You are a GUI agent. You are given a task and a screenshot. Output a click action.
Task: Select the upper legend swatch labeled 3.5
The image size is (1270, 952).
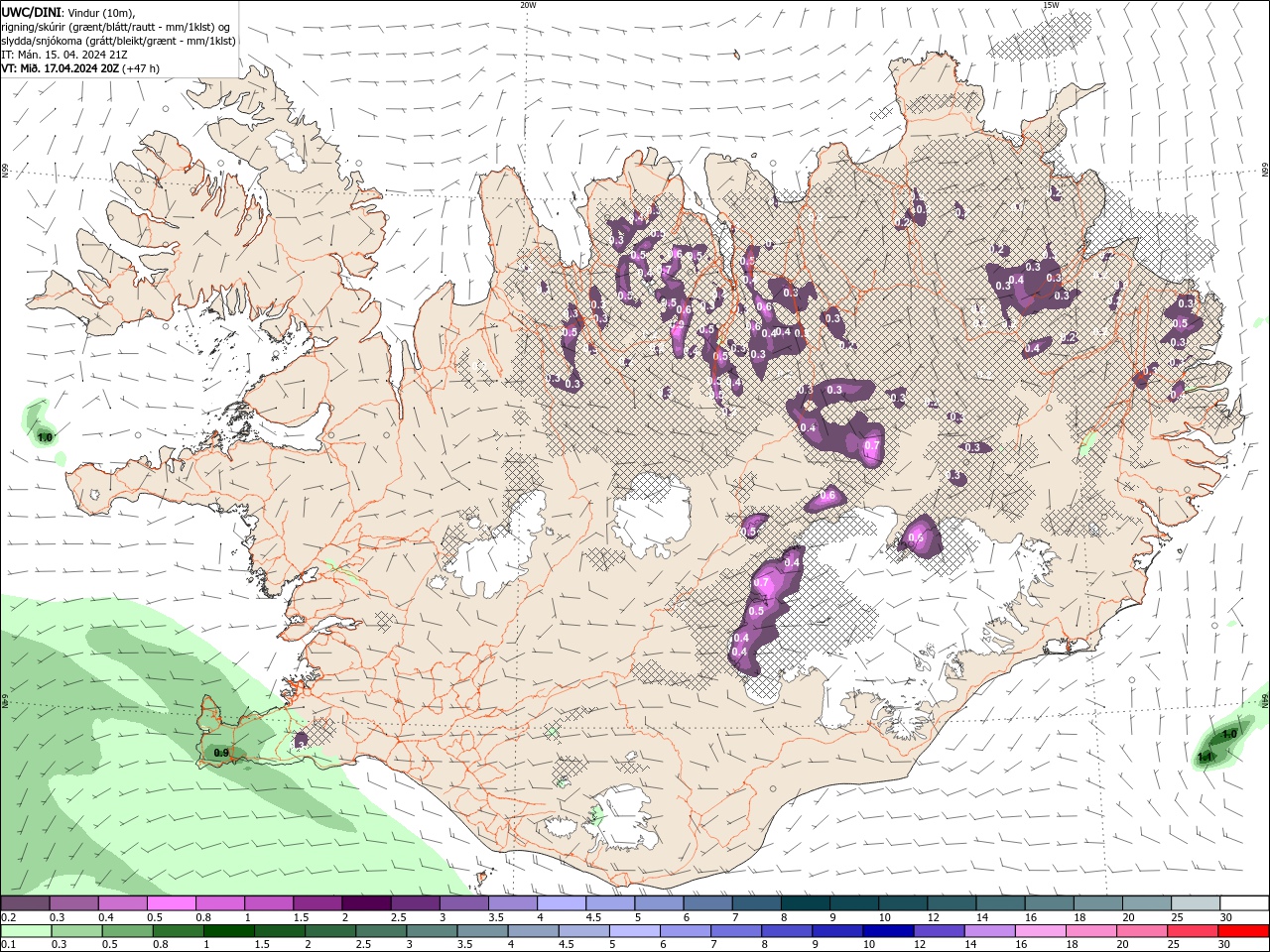[x=513, y=903]
